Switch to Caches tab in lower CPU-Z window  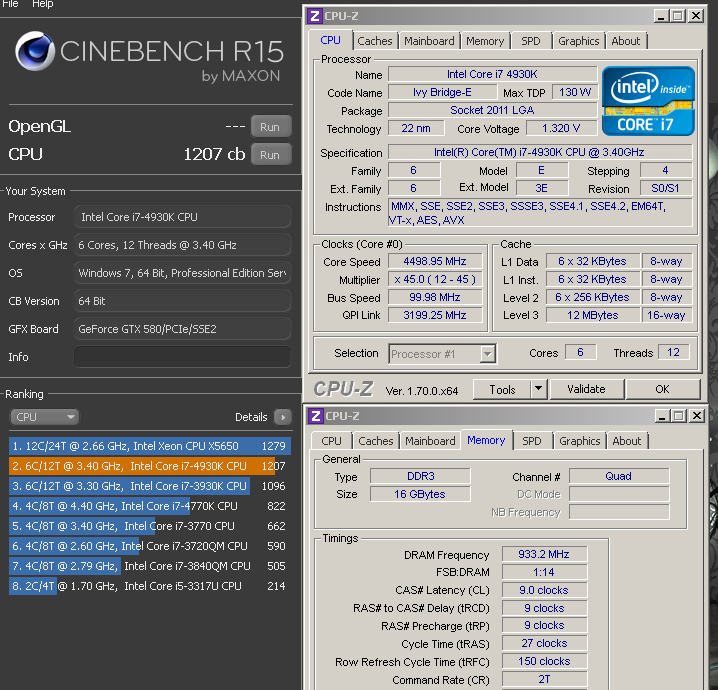376,441
